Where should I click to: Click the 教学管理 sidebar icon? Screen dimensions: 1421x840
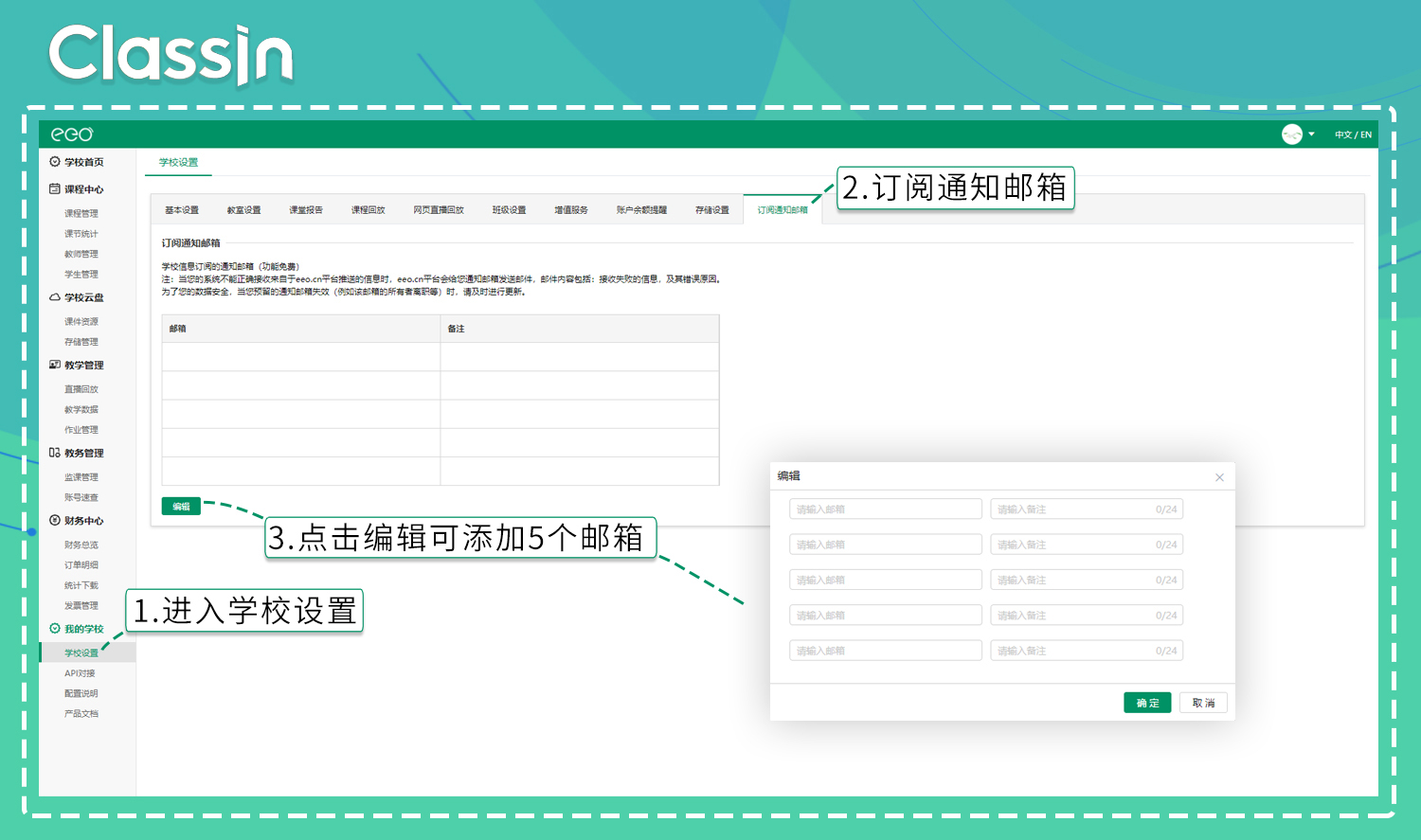coord(55,365)
